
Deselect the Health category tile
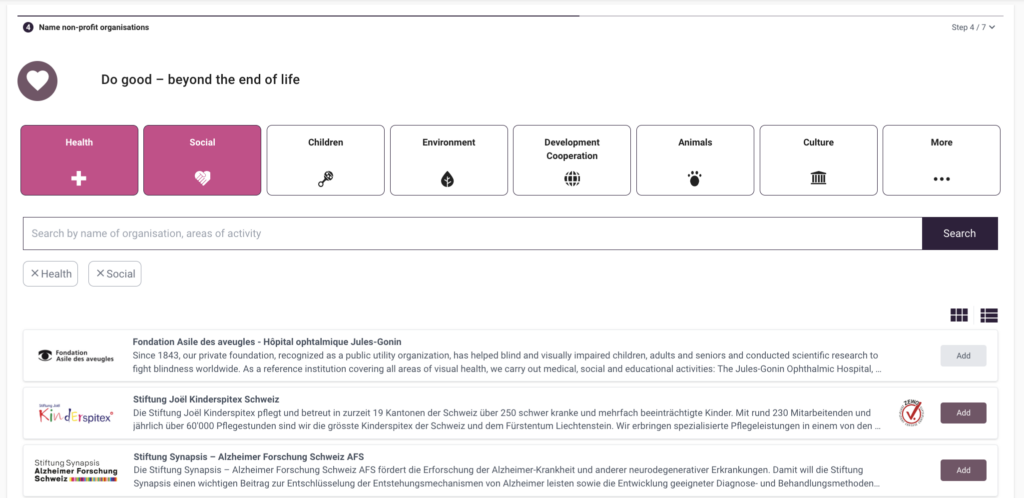(79, 160)
